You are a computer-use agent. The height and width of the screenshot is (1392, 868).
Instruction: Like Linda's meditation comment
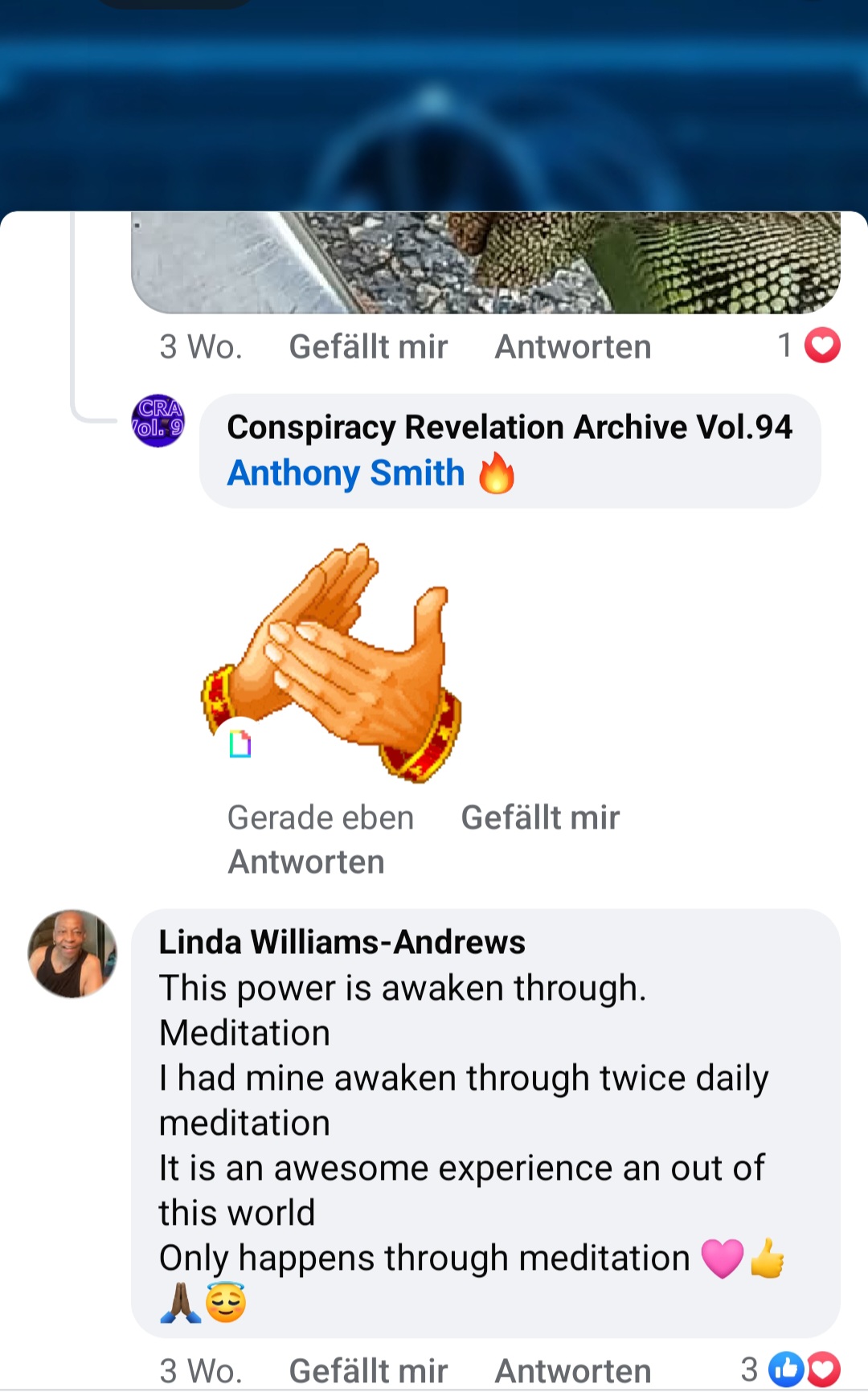[x=368, y=1370]
